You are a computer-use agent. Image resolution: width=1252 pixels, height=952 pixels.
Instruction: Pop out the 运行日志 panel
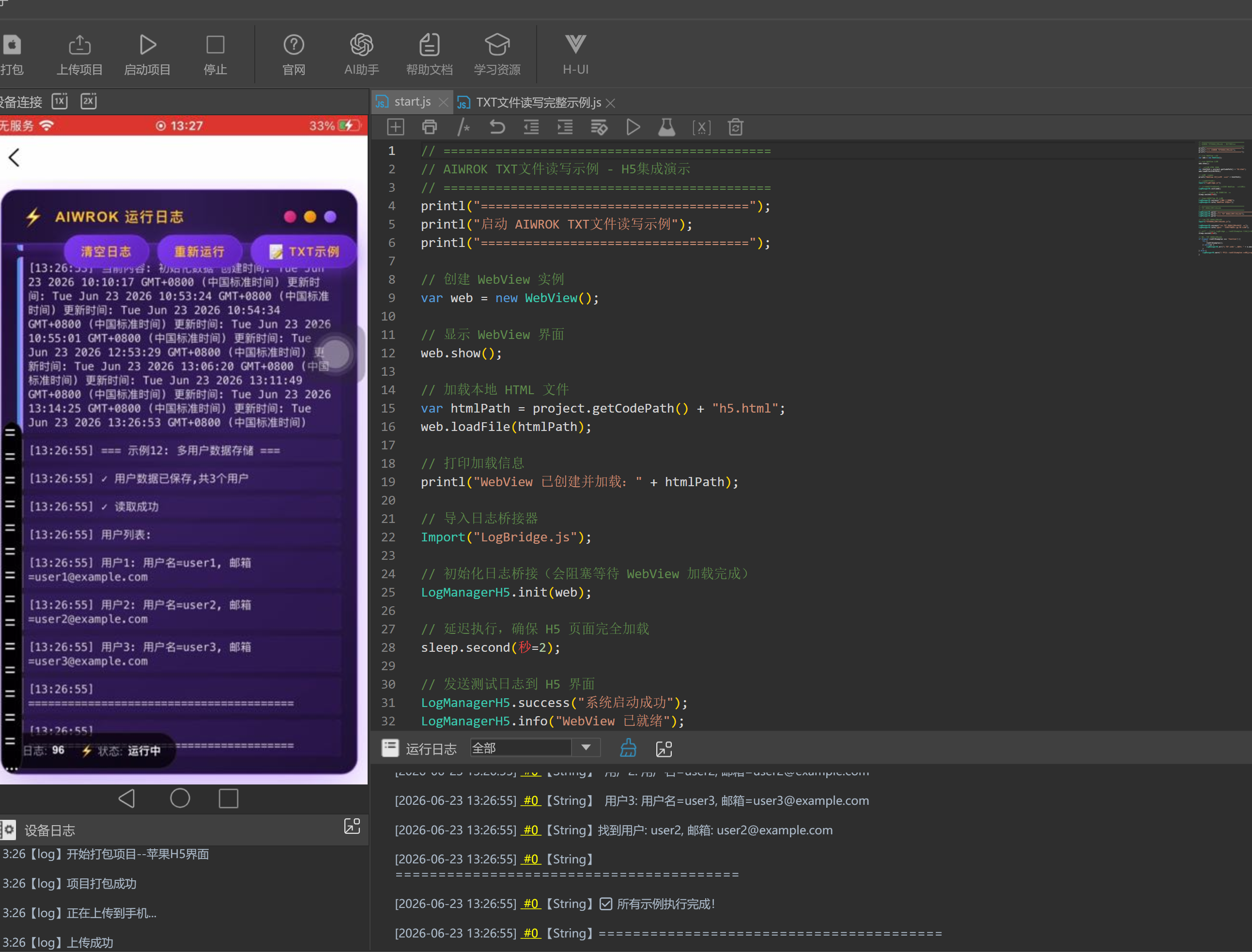click(x=664, y=749)
